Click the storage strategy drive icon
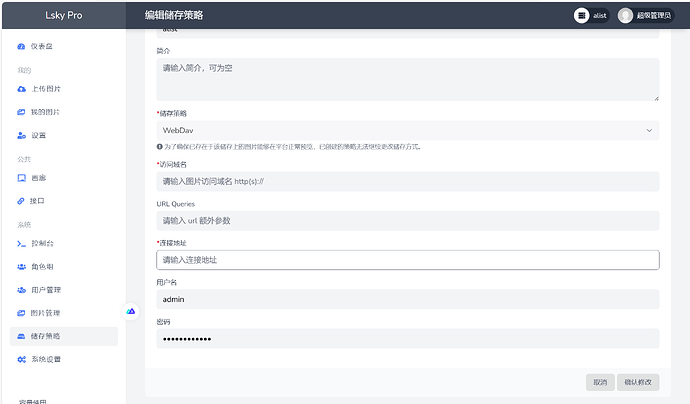 pyautogui.click(x=21, y=336)
